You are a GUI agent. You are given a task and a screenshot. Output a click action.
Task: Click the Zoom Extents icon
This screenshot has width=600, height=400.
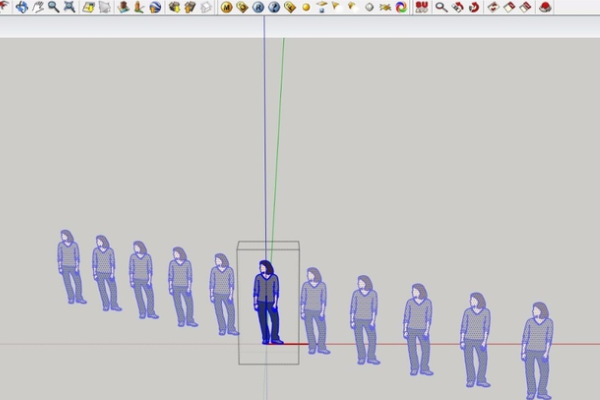[69, 7]
